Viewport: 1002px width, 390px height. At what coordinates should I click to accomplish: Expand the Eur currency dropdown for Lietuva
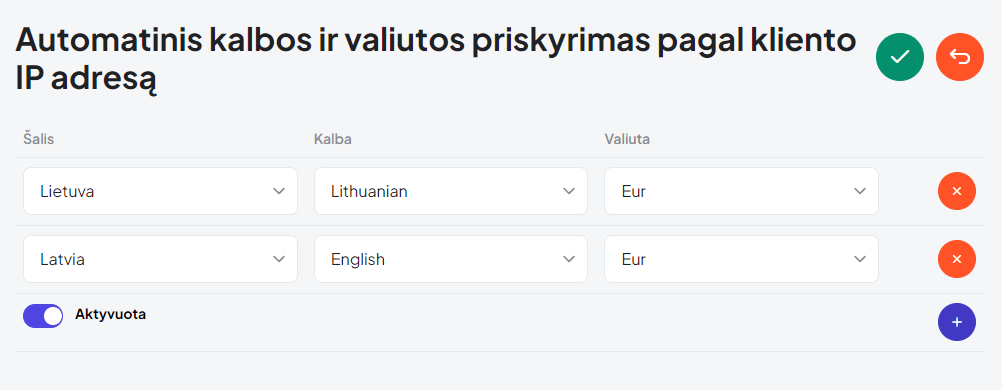coord(741,191)
